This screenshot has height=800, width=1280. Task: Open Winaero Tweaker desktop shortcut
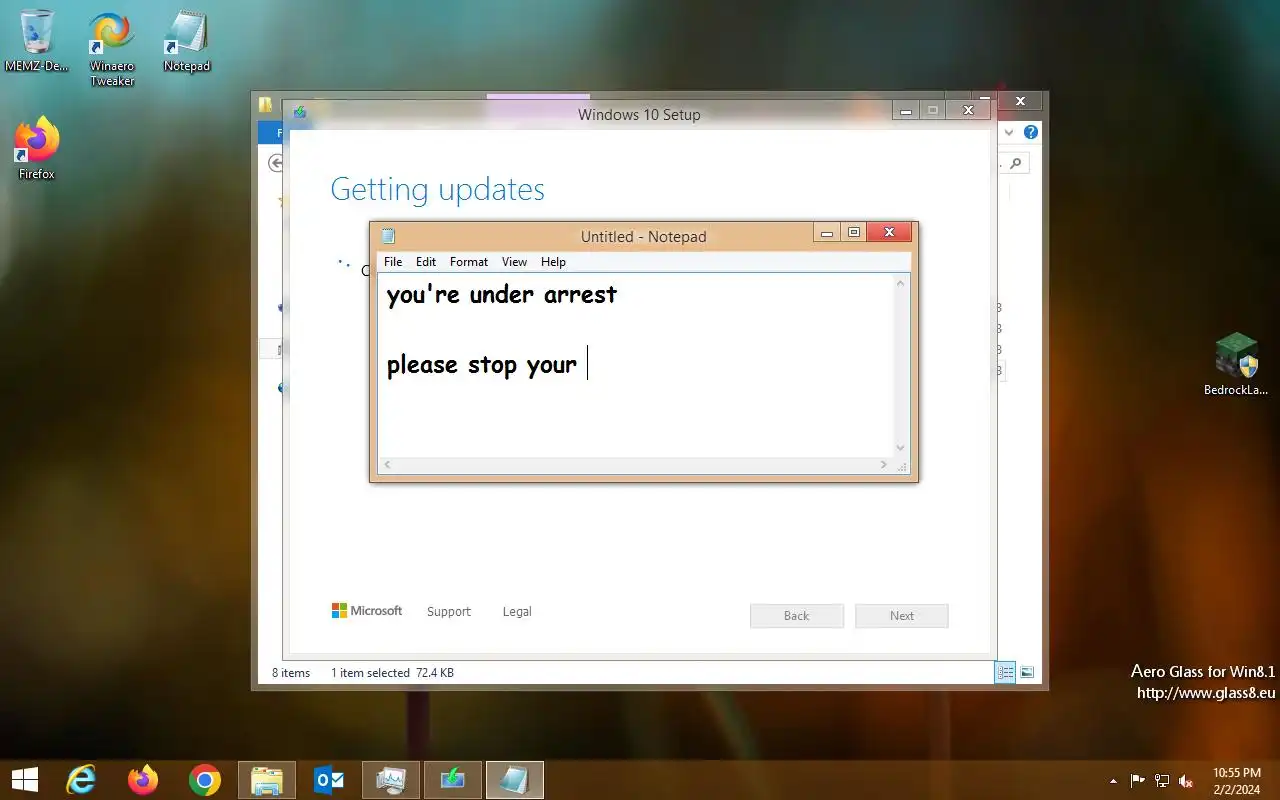click(x=112, y=48)
